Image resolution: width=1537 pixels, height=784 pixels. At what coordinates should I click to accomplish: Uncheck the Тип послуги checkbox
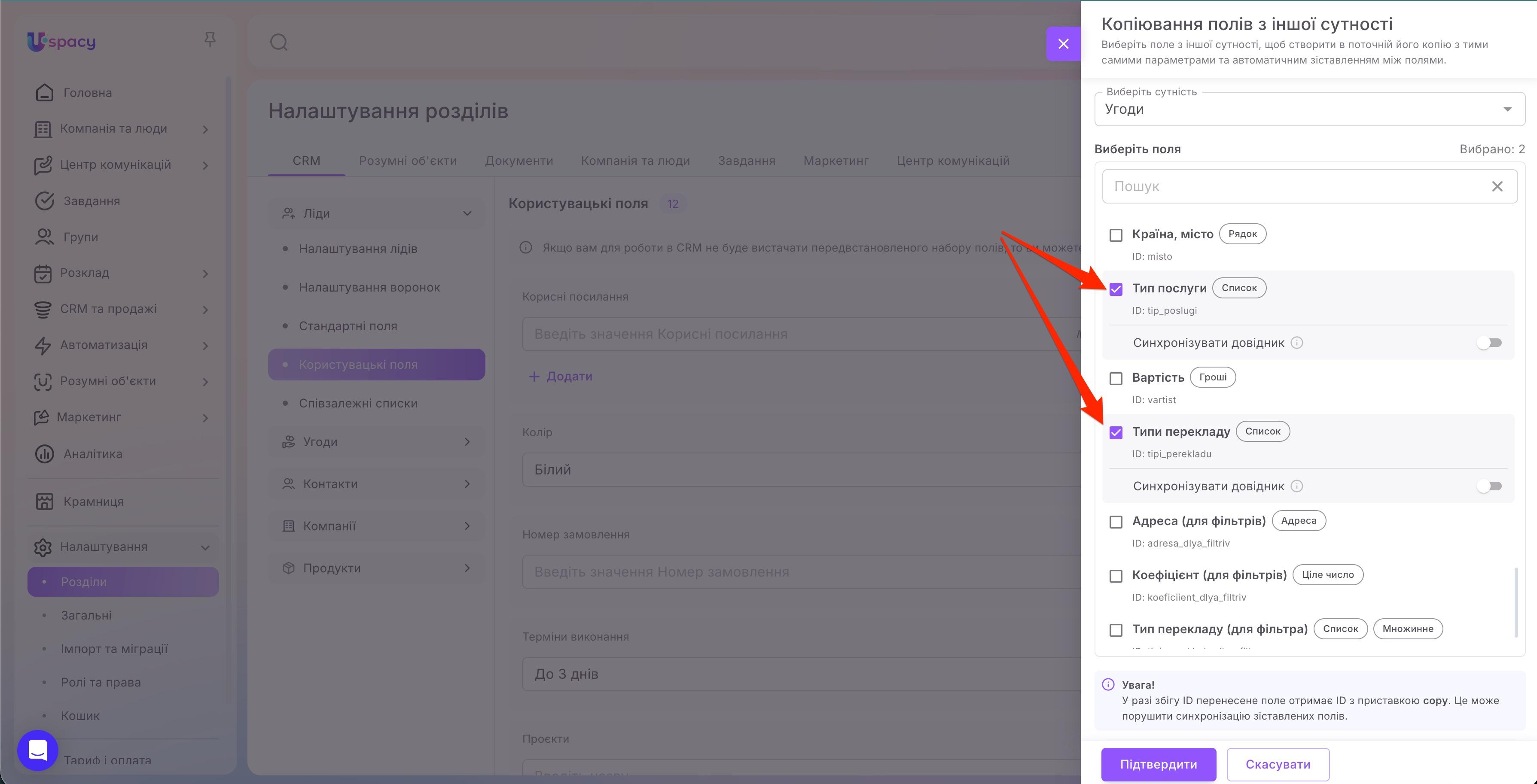(1116, 289)
